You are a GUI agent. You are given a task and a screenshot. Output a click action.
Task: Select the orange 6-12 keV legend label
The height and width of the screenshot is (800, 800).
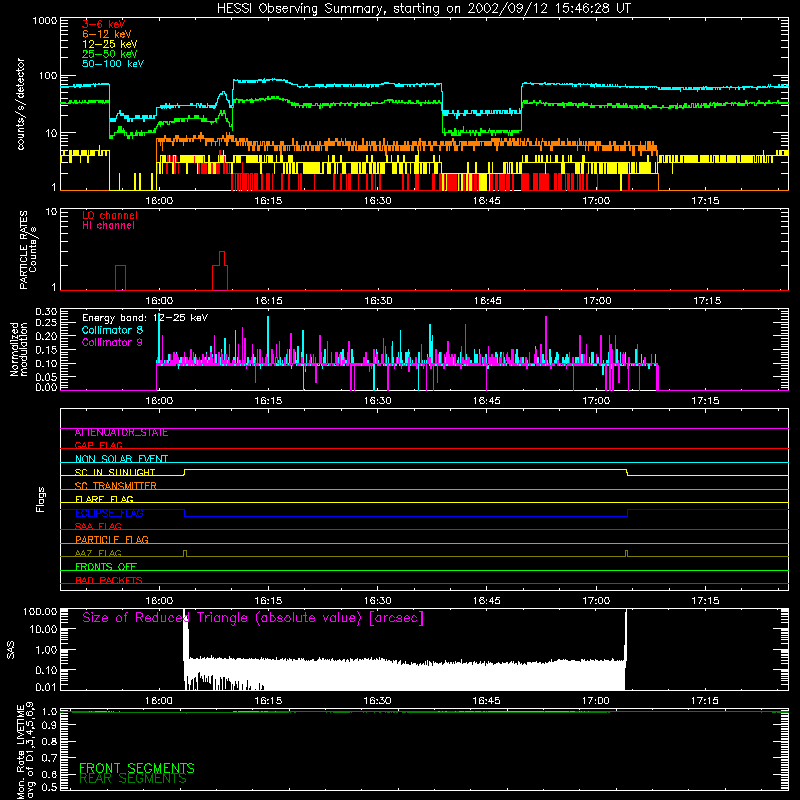pos(107,34)
